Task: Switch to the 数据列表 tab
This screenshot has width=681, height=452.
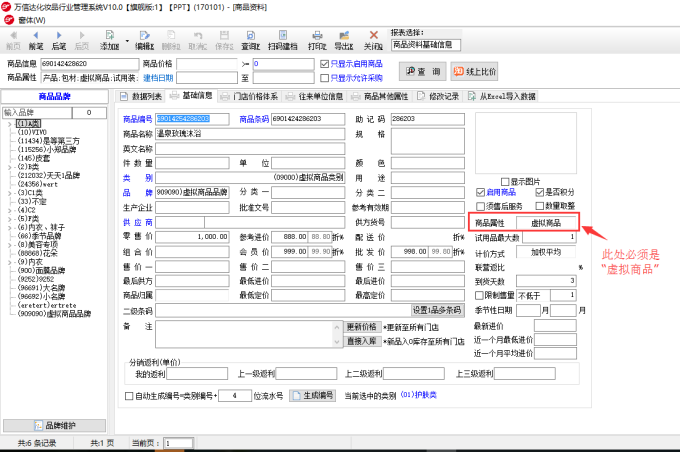Action: click(141, 96)
